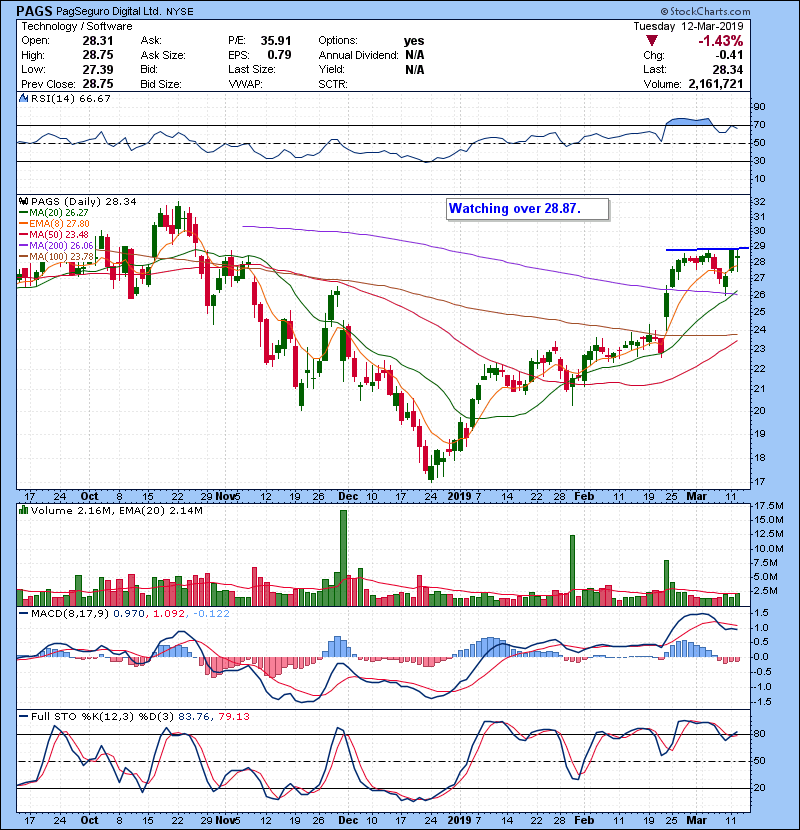The width and height of the screenshot is (800, 830).
Task: Click the Annual Dividend label
Action: (358, 55)
